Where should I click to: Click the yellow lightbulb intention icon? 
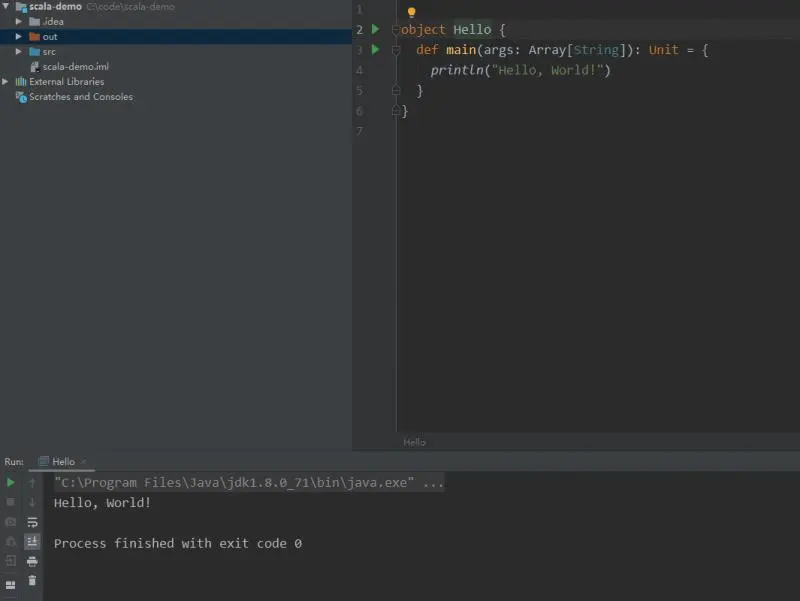(411, 12)
